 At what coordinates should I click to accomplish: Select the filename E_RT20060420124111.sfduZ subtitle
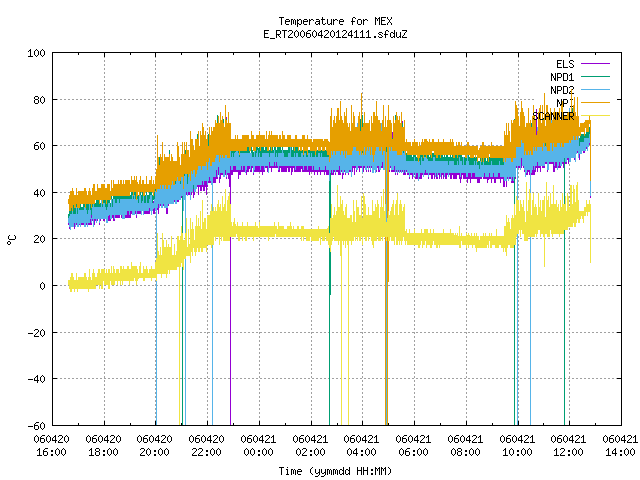335,34
